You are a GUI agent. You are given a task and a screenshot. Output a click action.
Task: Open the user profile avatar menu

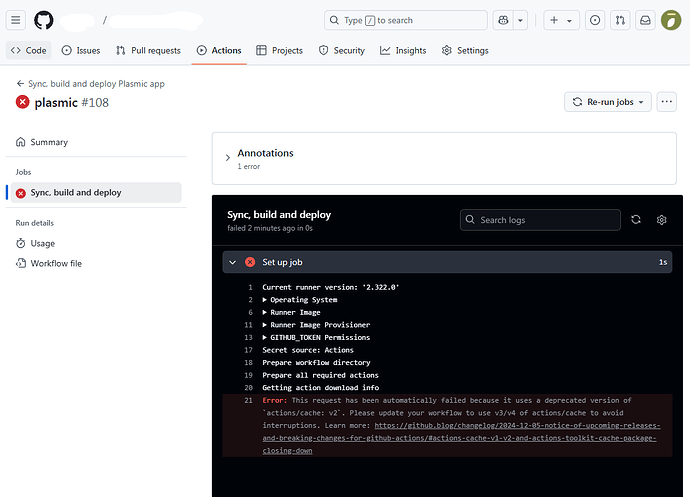[x=671, y=20]
